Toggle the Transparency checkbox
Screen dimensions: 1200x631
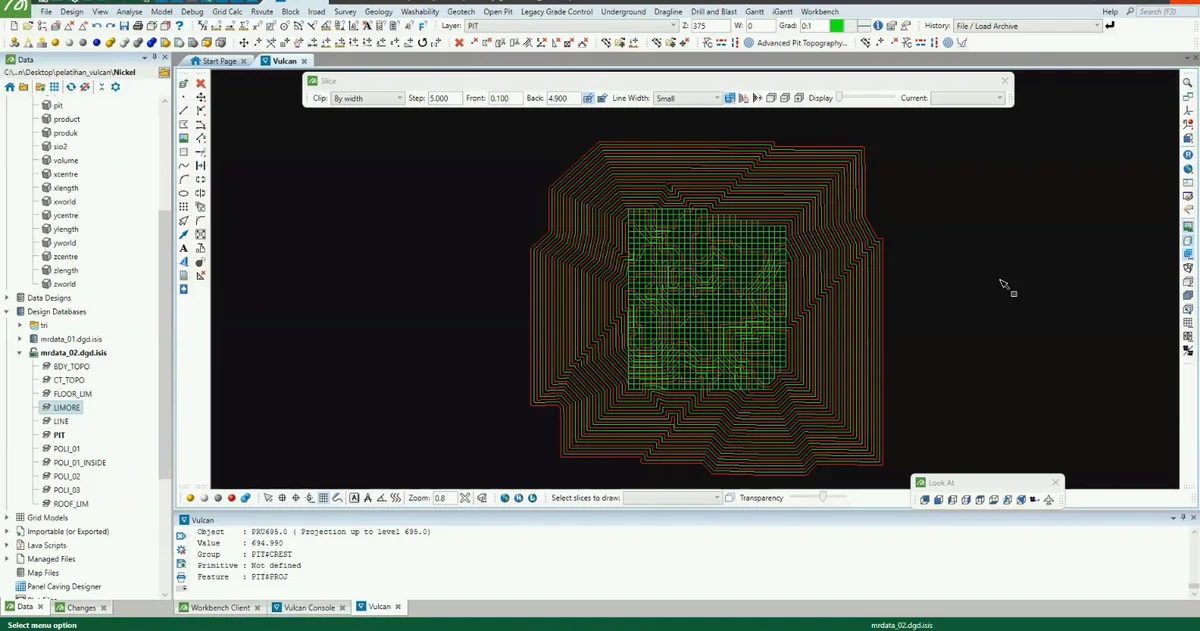click(730, 498)
